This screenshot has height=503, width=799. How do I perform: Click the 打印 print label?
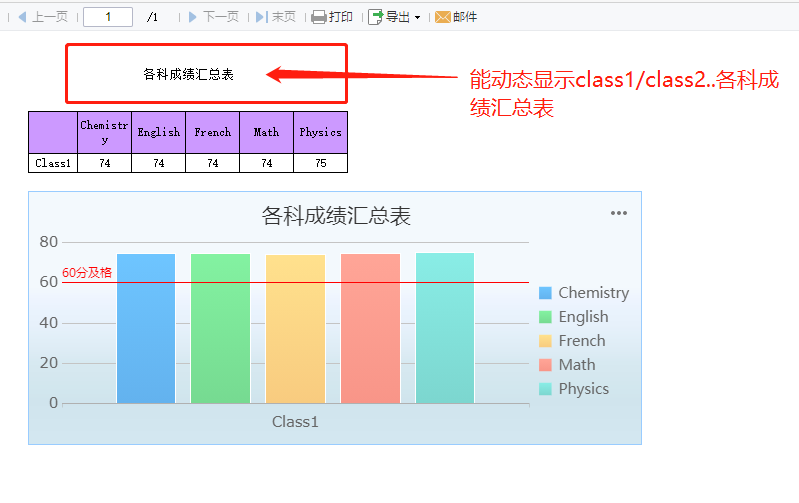coord(340,17)
